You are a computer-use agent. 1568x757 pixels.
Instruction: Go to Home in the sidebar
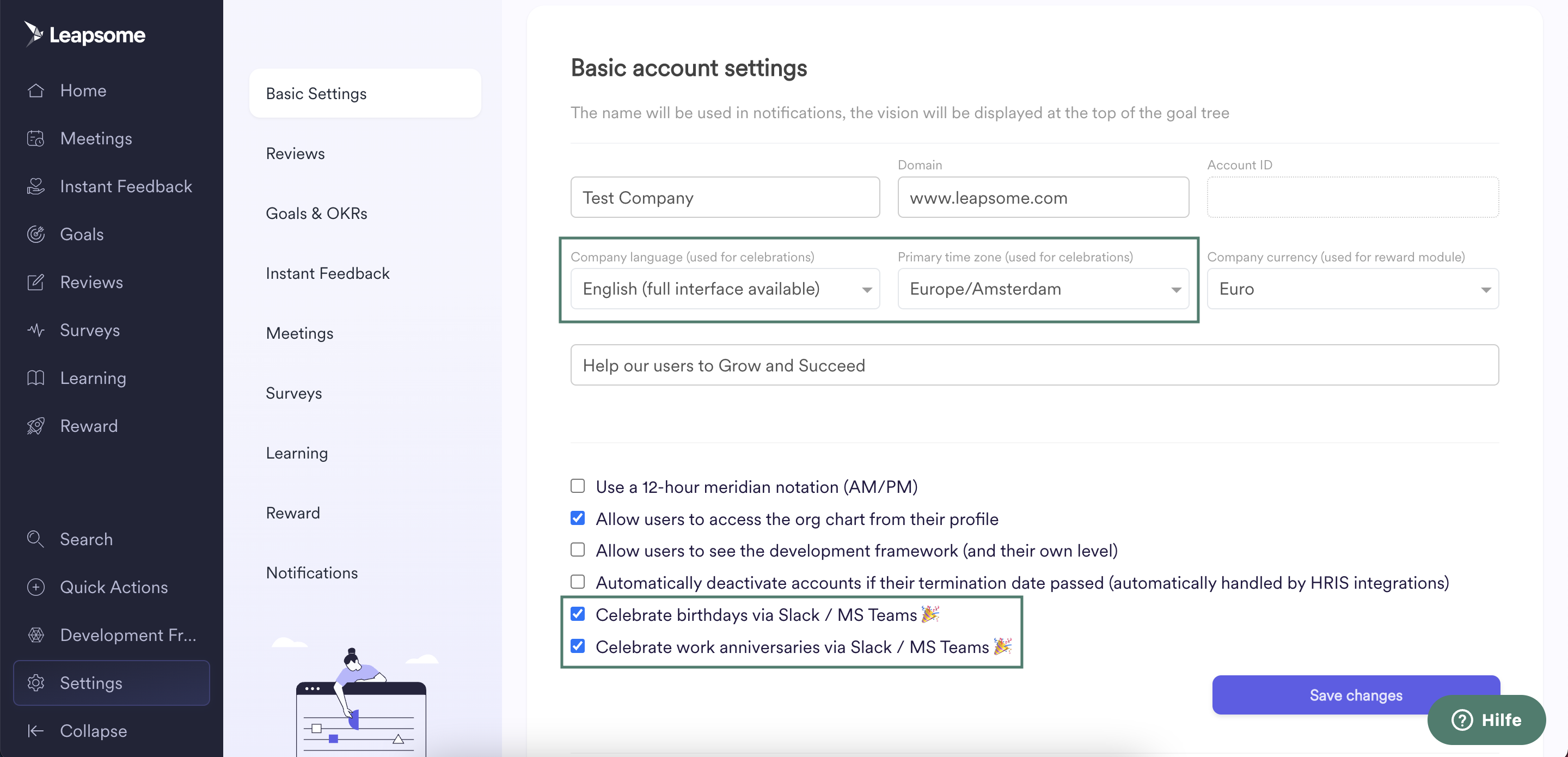click(83, 91)
